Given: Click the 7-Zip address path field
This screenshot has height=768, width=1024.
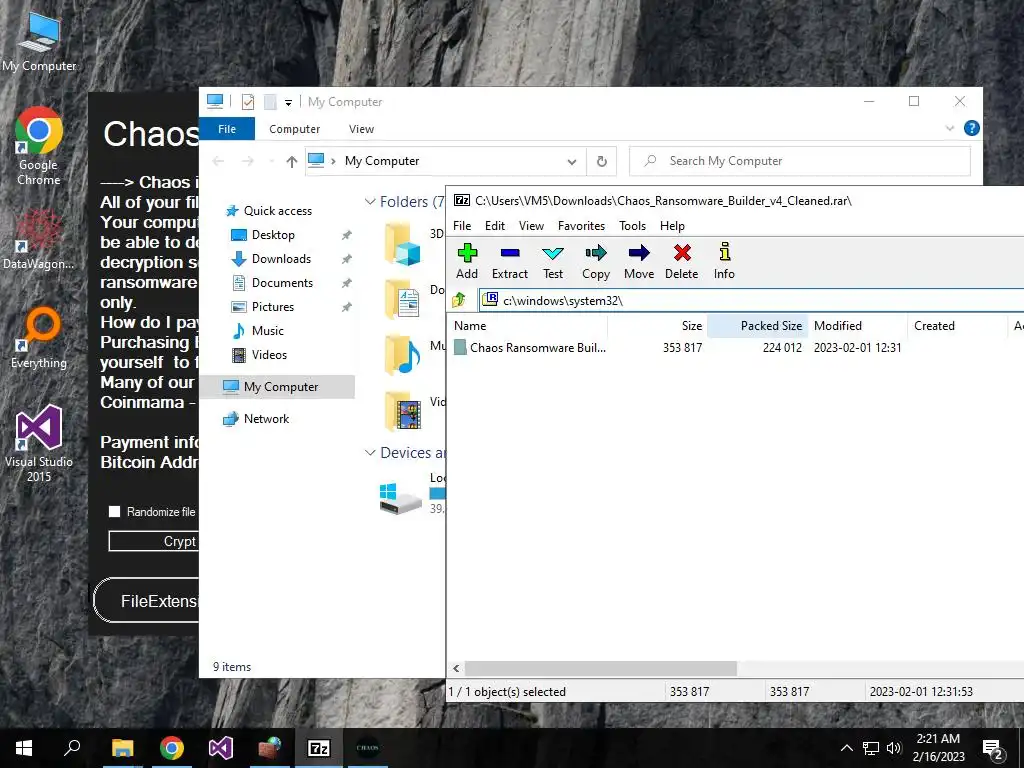Looking at the screenshot, I should pos(751,300).
